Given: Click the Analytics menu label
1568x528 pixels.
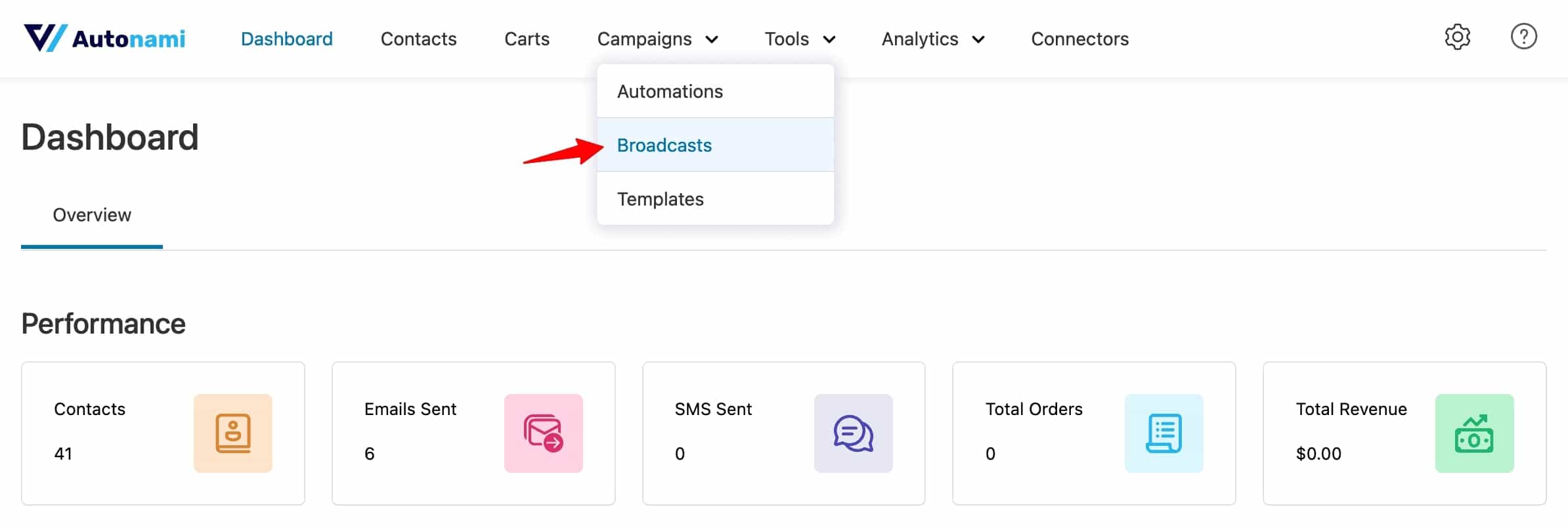Looking at the screenshot, I should 920,39.
